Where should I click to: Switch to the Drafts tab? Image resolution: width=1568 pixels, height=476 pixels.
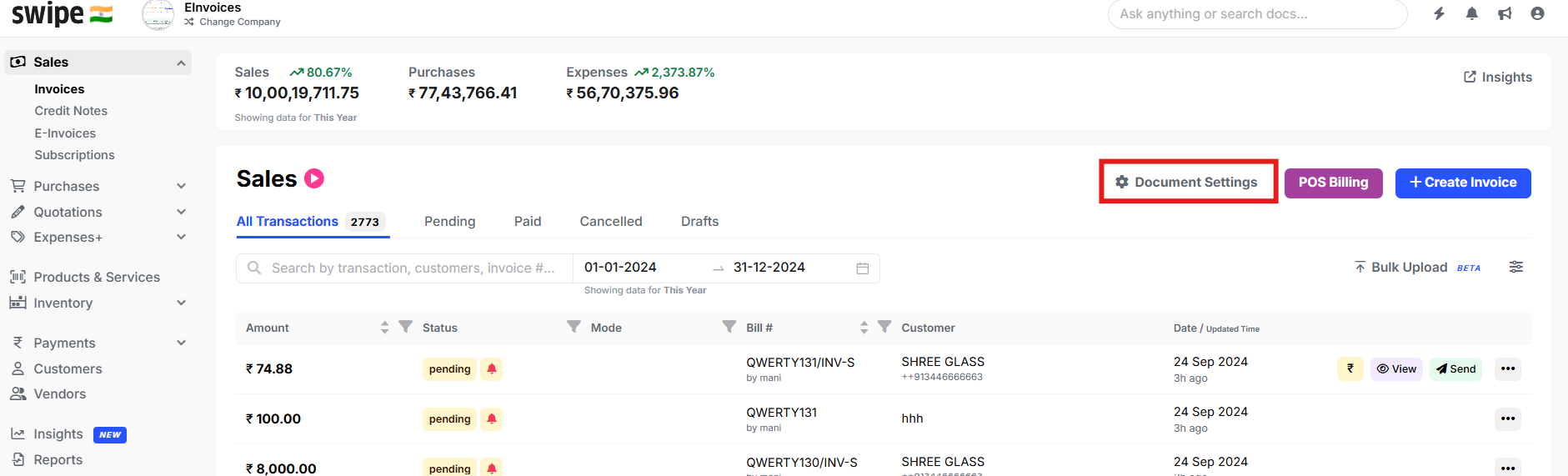(x=699, y=222)
